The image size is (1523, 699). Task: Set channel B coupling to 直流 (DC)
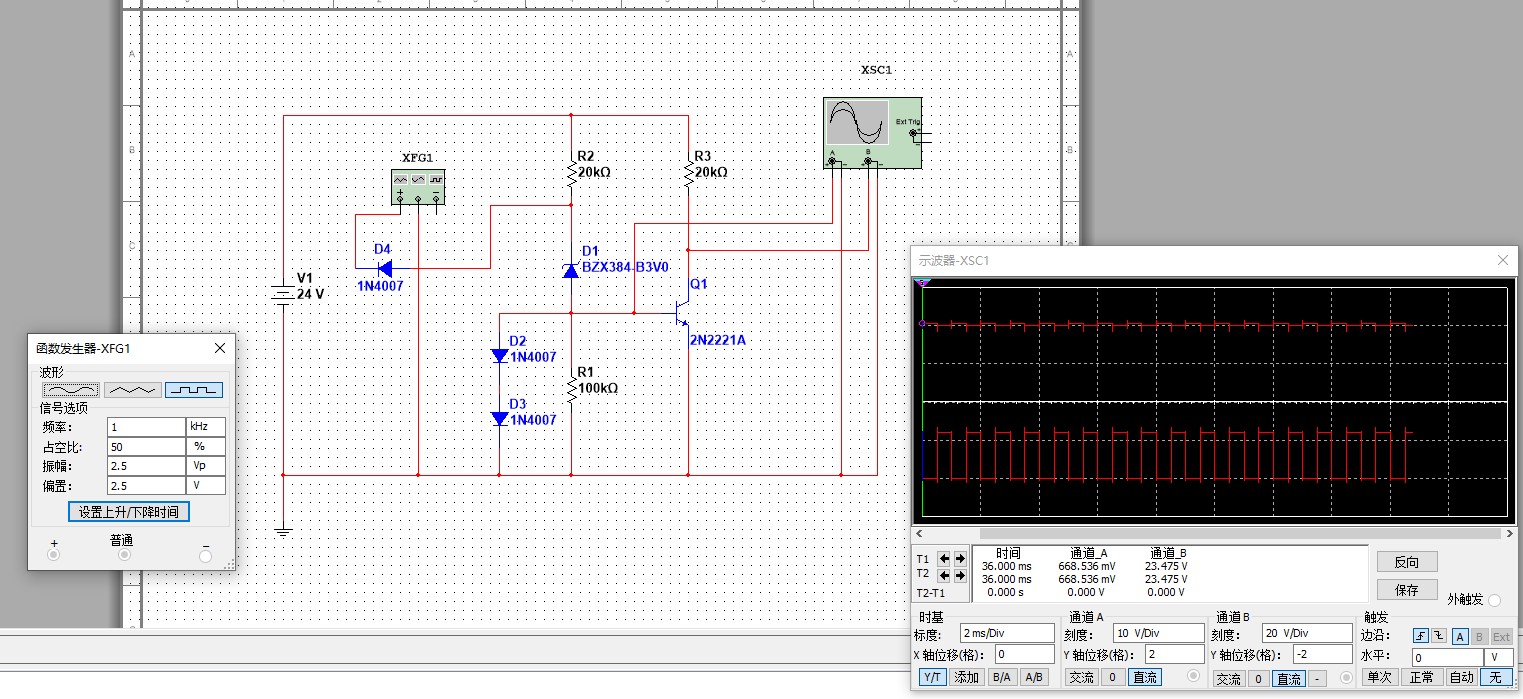[x=1289, y=679]
